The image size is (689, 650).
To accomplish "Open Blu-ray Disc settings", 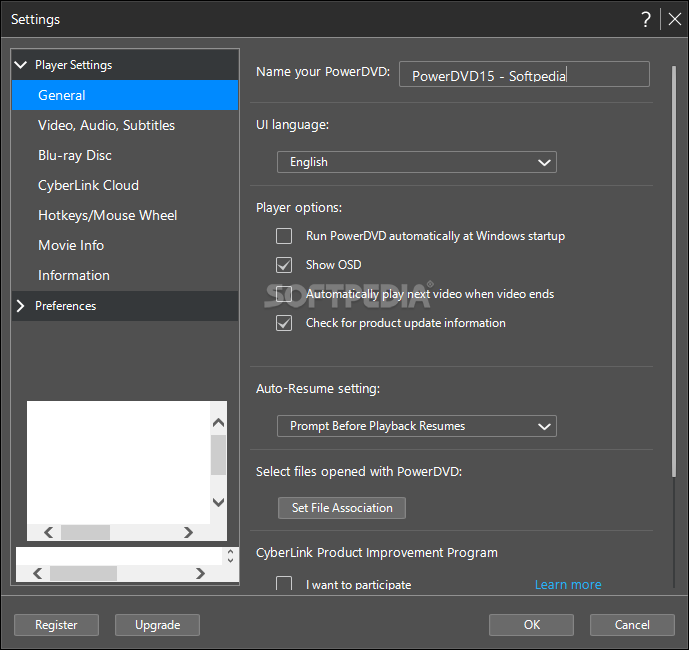I will (x=125, y=155).
